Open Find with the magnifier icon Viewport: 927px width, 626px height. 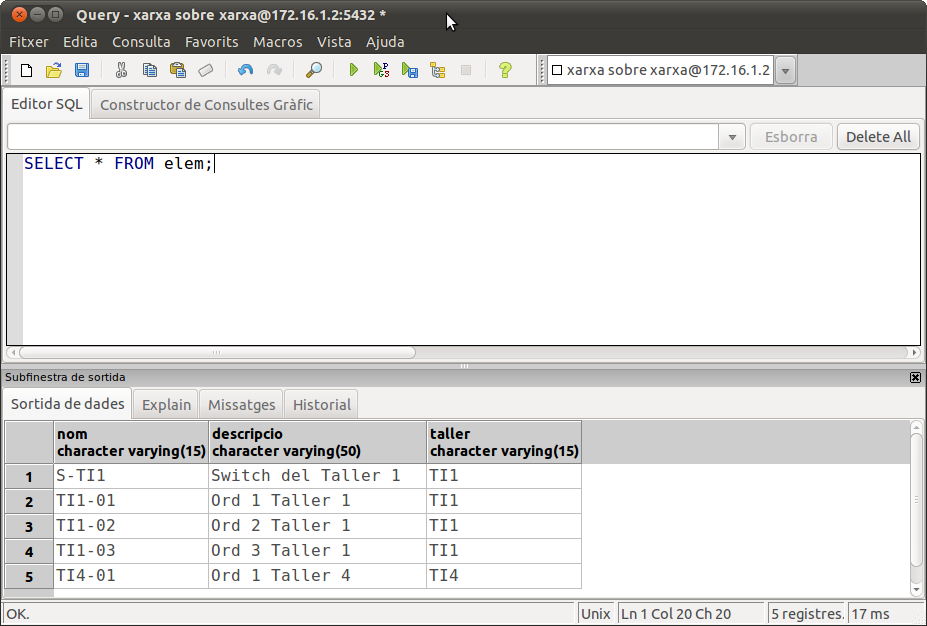314,70
